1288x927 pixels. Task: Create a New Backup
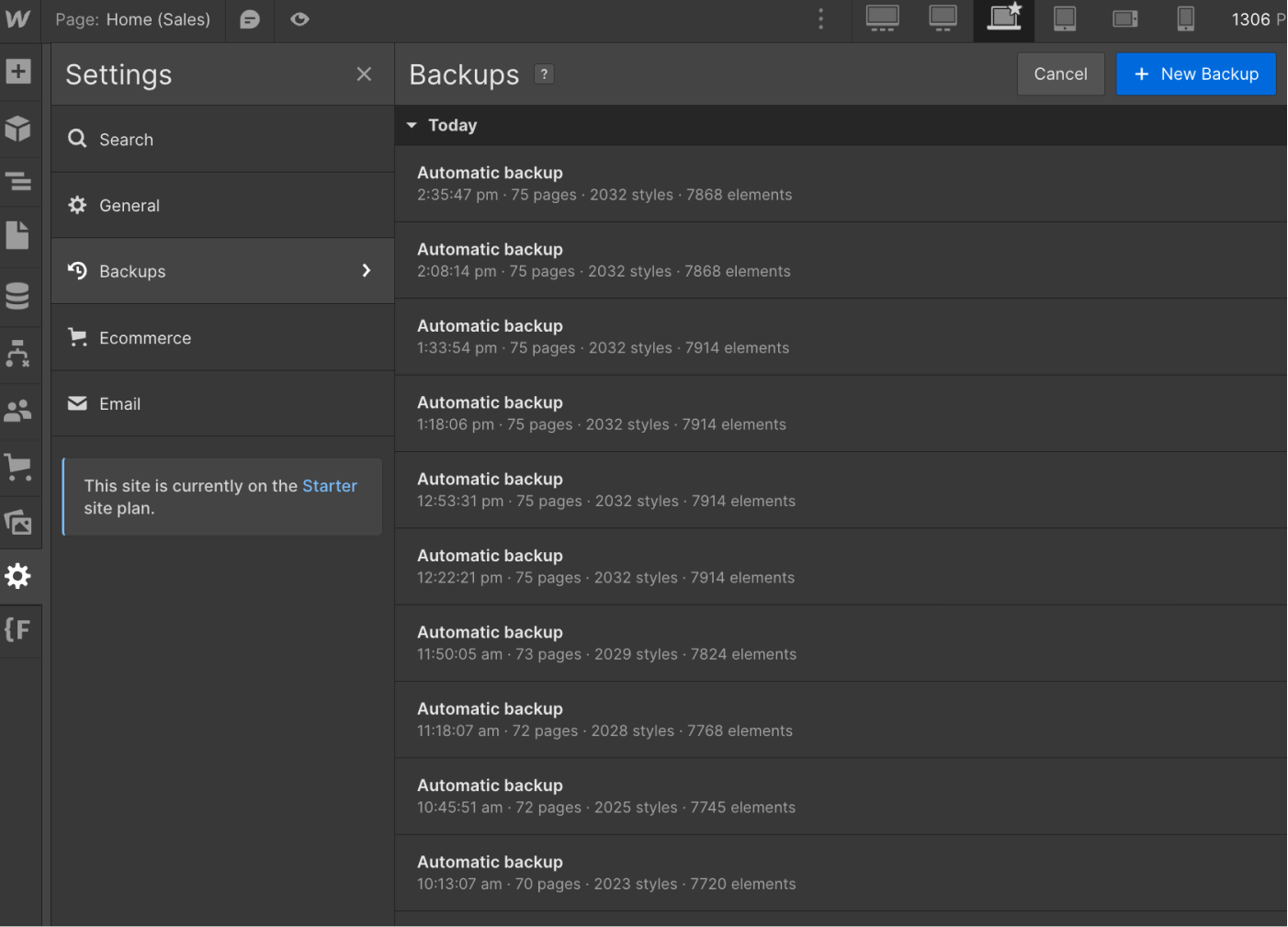1195,73
